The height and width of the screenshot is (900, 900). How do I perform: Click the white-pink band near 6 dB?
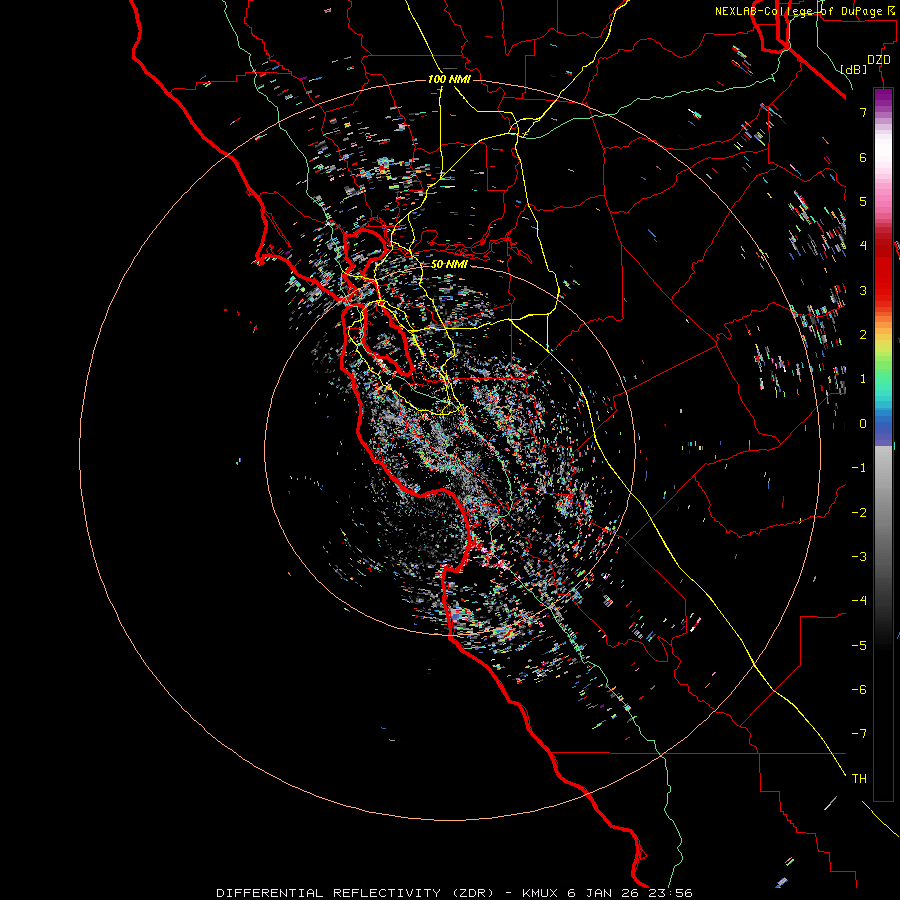883,157
